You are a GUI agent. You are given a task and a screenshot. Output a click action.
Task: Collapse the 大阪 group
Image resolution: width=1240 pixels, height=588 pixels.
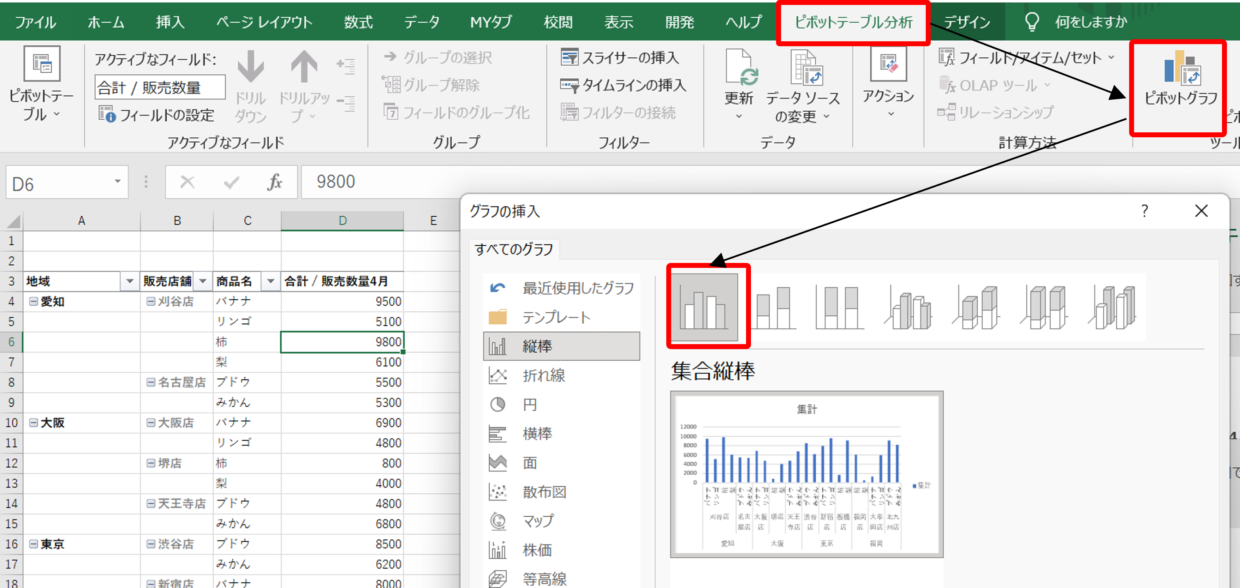click(33, 423)
